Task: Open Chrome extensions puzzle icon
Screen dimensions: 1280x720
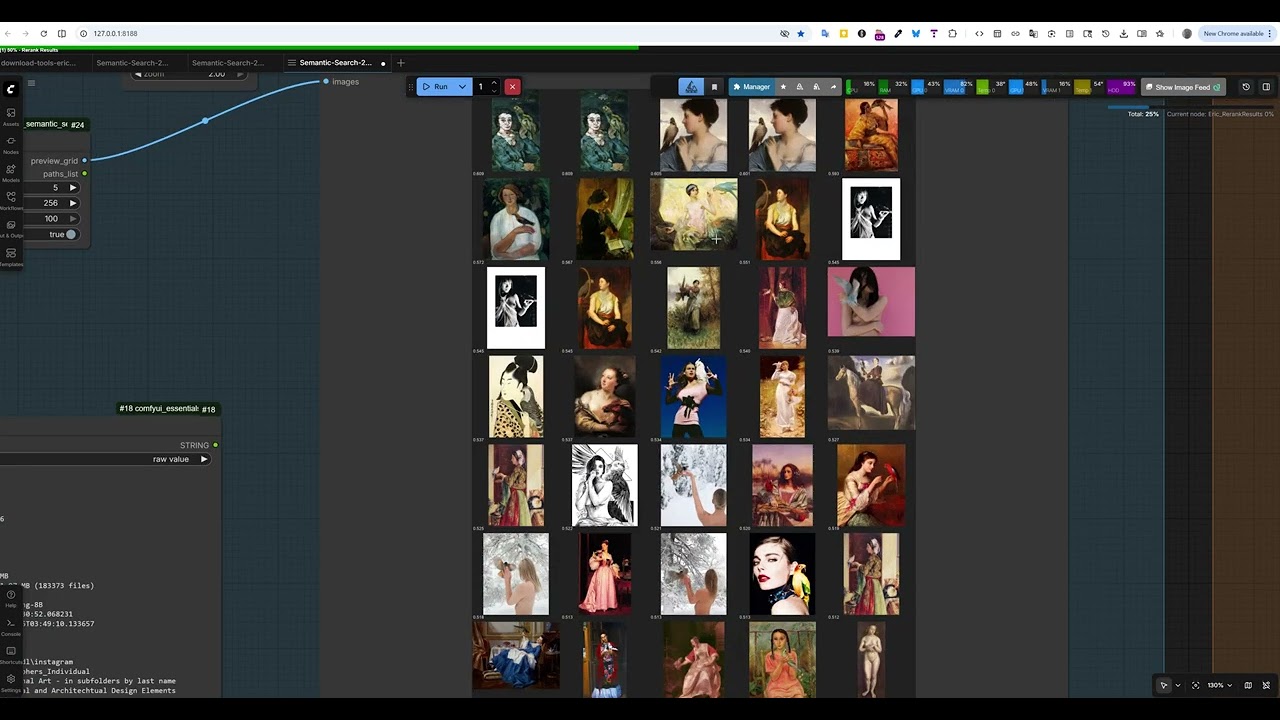Action: point(952,33)
